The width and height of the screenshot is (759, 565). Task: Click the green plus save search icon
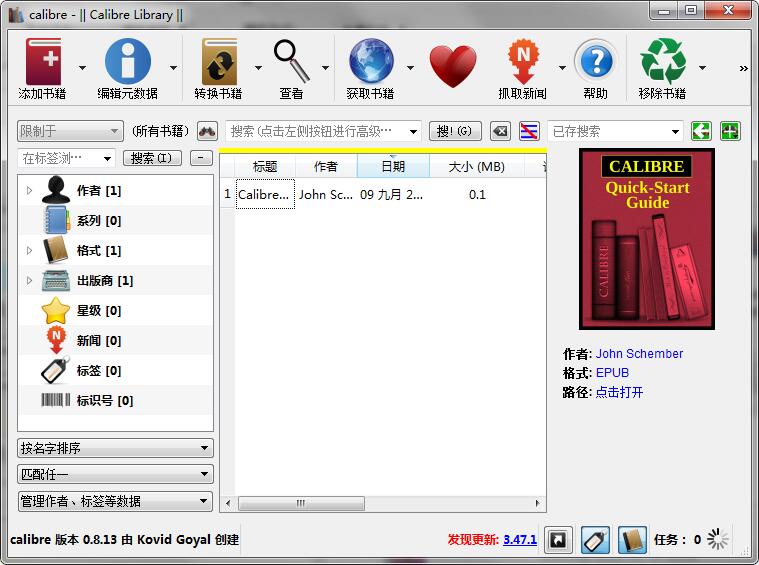[x=730, y=131]
